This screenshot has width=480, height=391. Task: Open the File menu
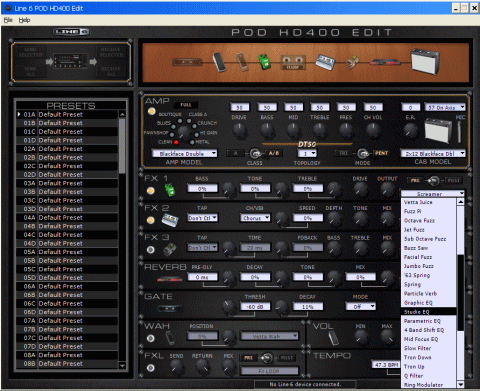coord(8,20)
